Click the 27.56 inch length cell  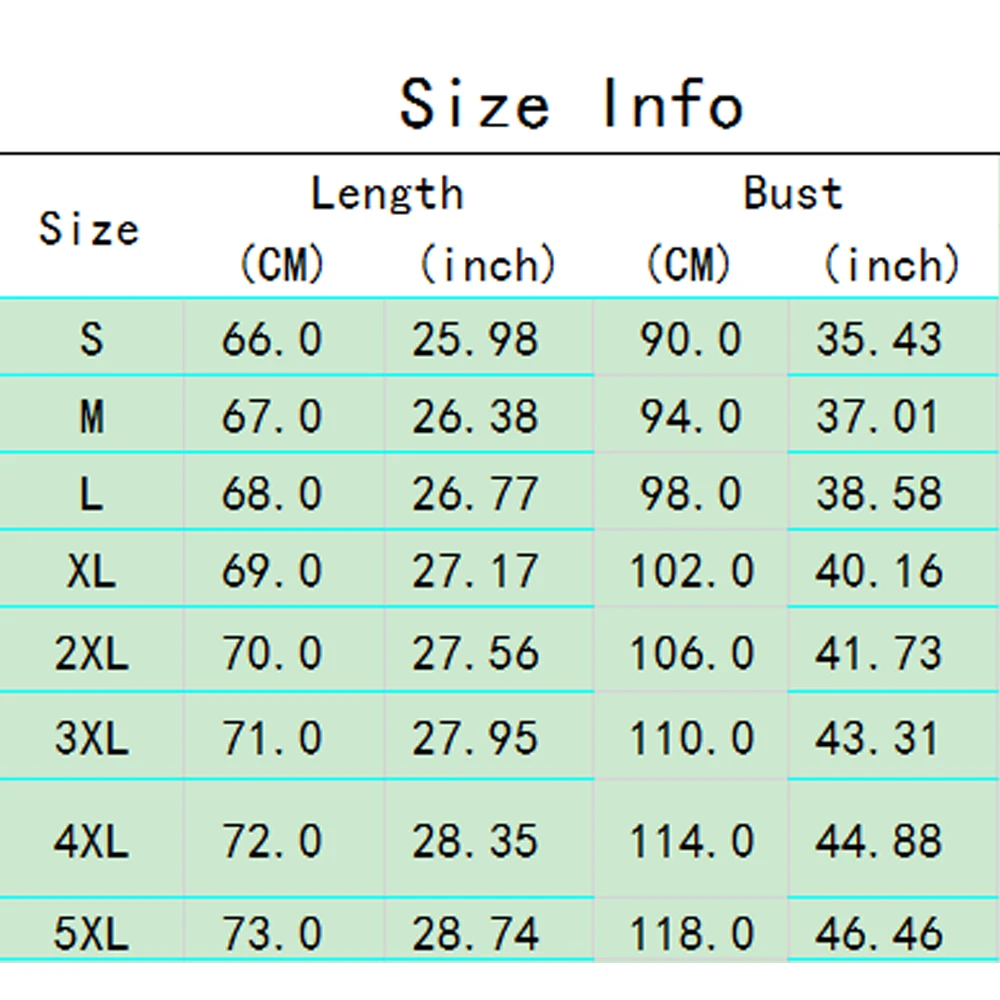click(475, 654)
